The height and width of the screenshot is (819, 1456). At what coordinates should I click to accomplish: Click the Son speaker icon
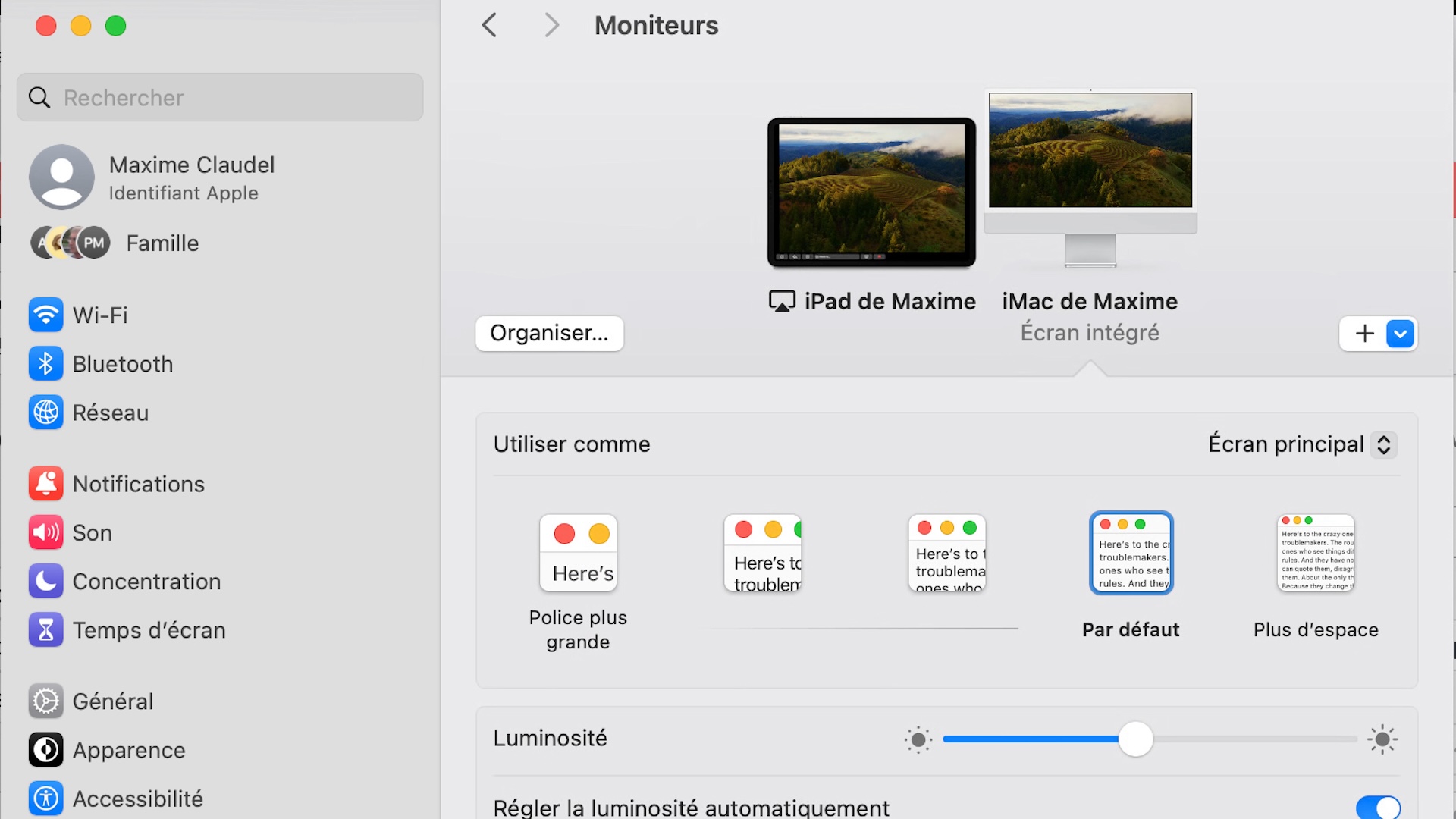(45, 532)
